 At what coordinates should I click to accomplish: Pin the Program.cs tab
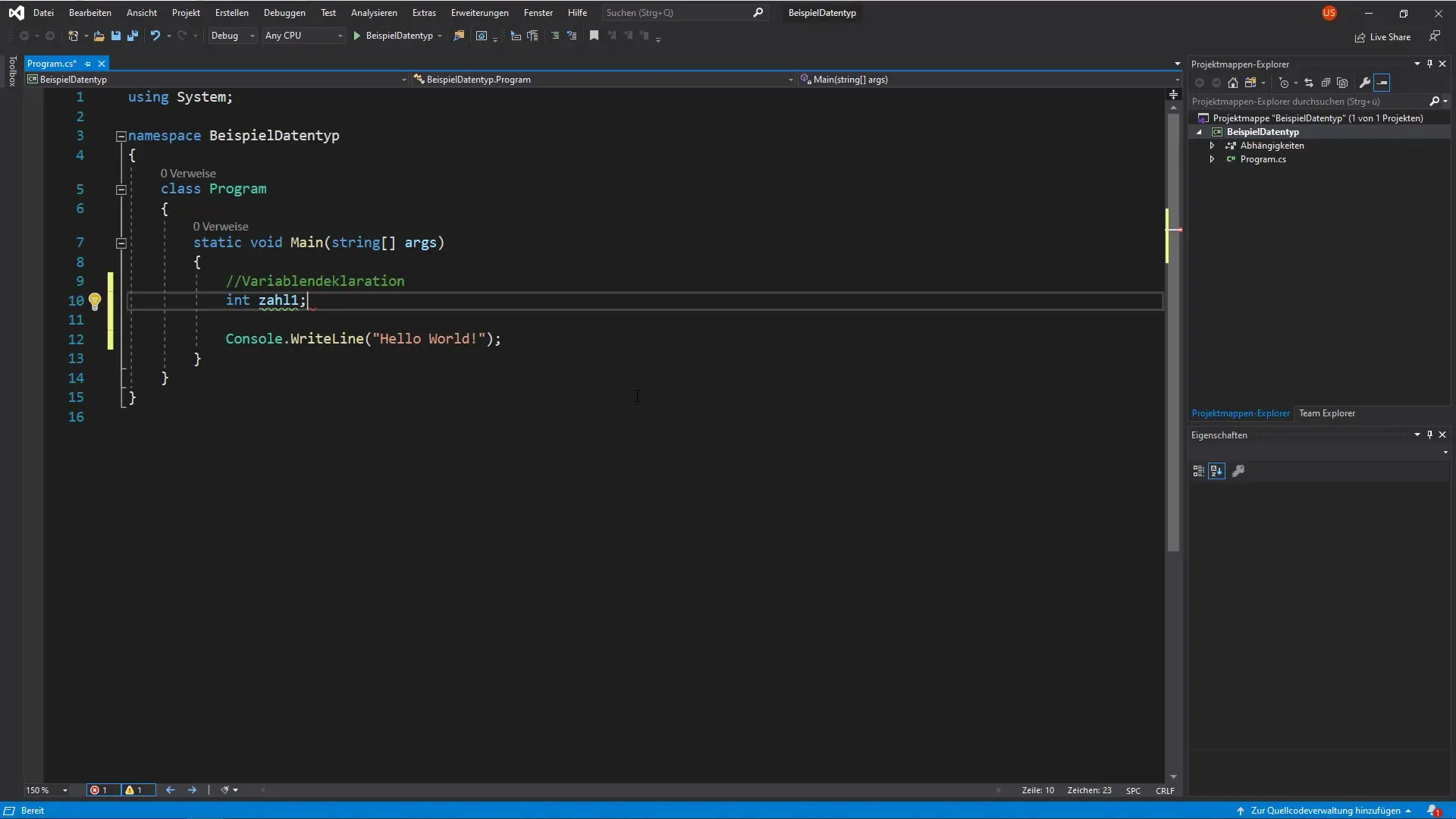(x=87, y=64)
